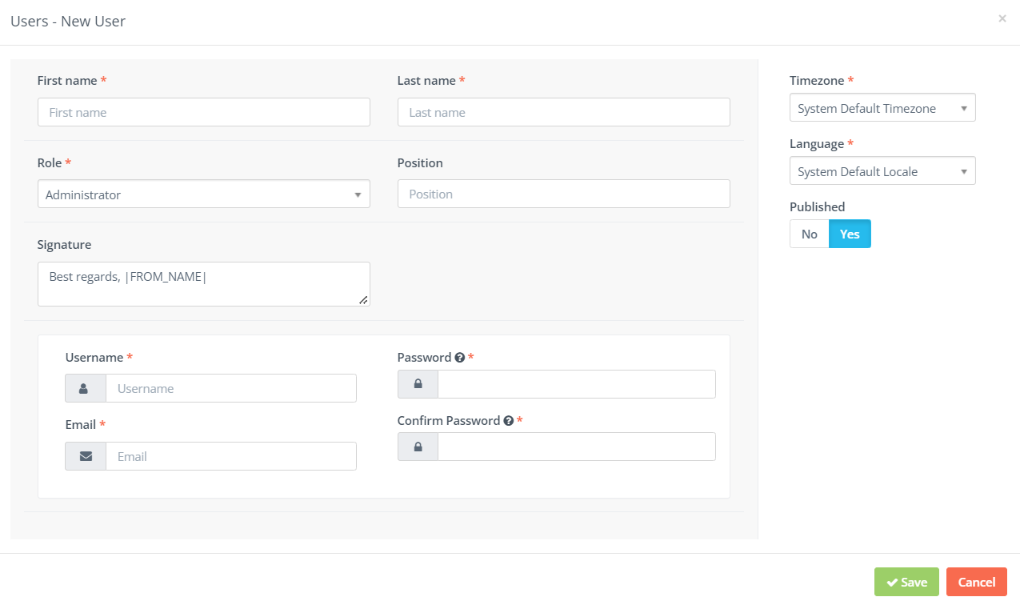The image size is (1020, 609).
Task: Set Published toggle to Yes
Action: click(x=850, y=234)
